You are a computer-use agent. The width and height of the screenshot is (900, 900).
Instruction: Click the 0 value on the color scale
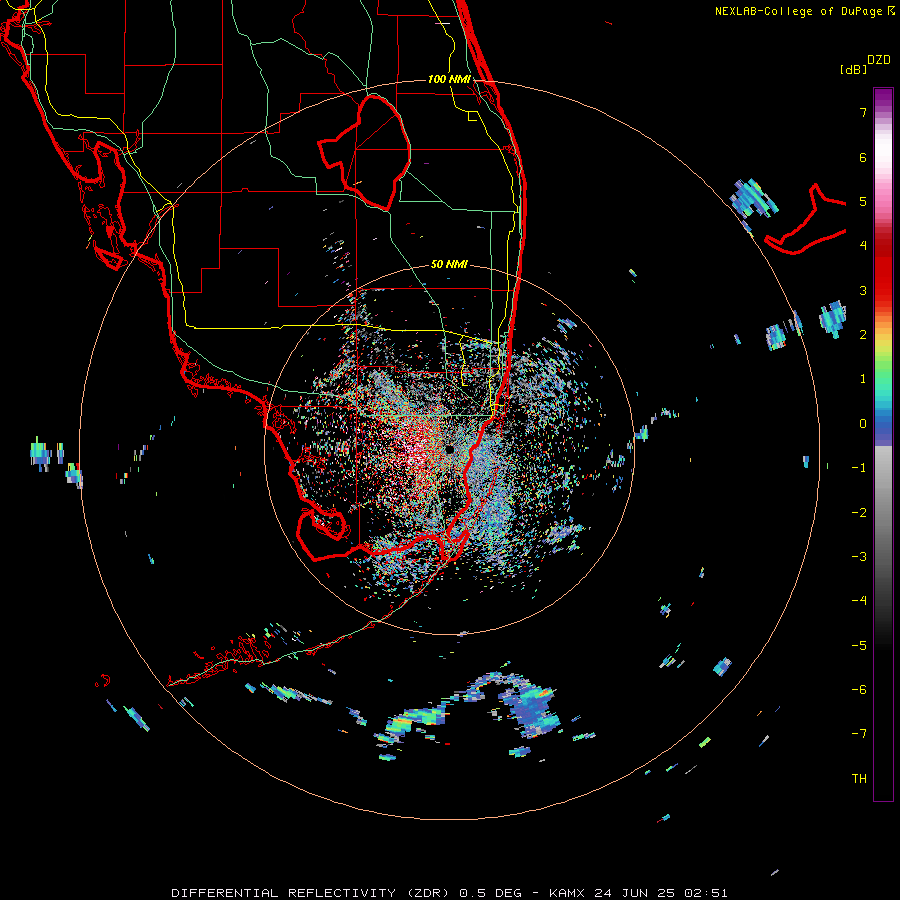tap(863, 424)
